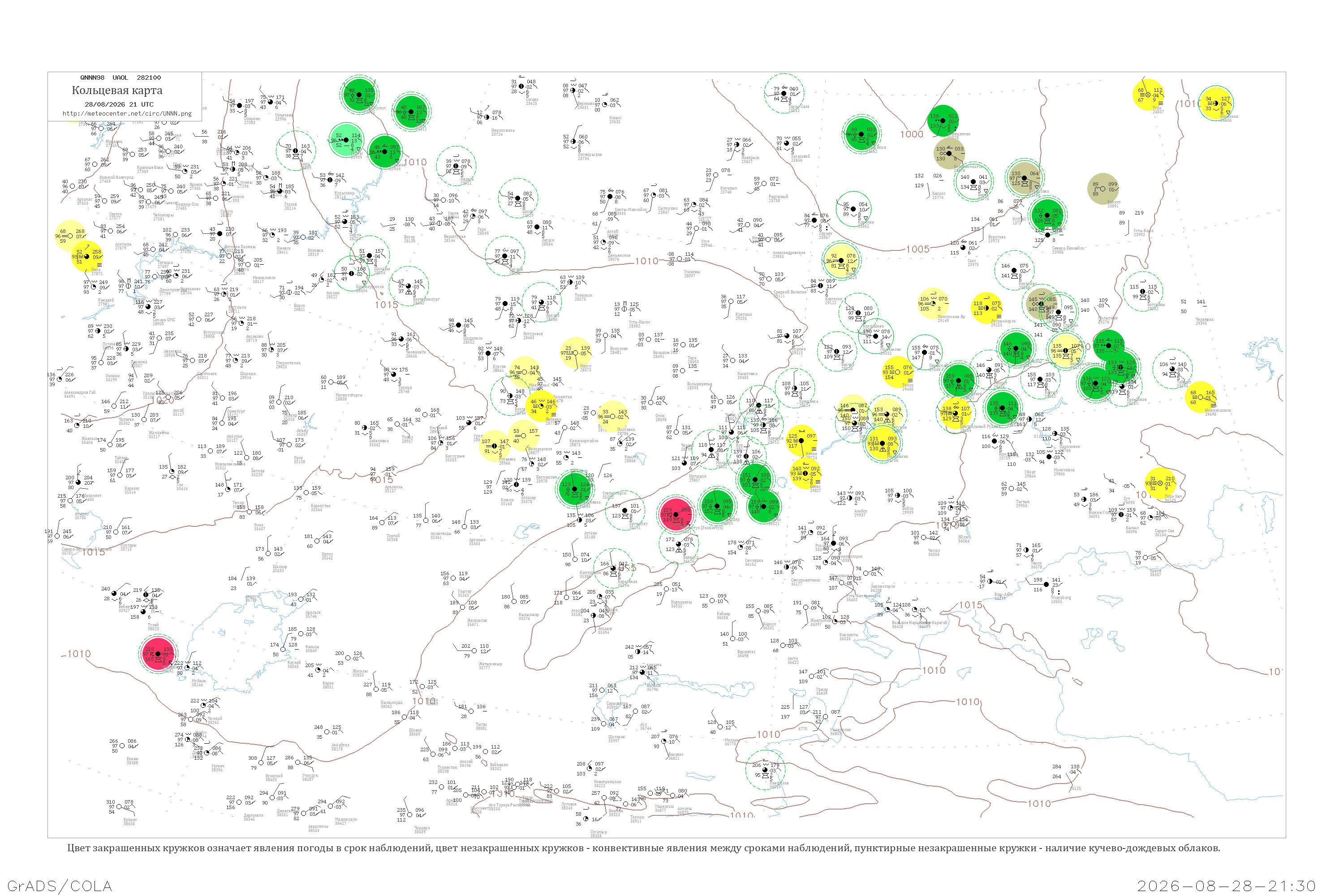Click the date "28/08/2026 21 UTC"
This screenshot has height=896, width=1344.
(119, 104)
